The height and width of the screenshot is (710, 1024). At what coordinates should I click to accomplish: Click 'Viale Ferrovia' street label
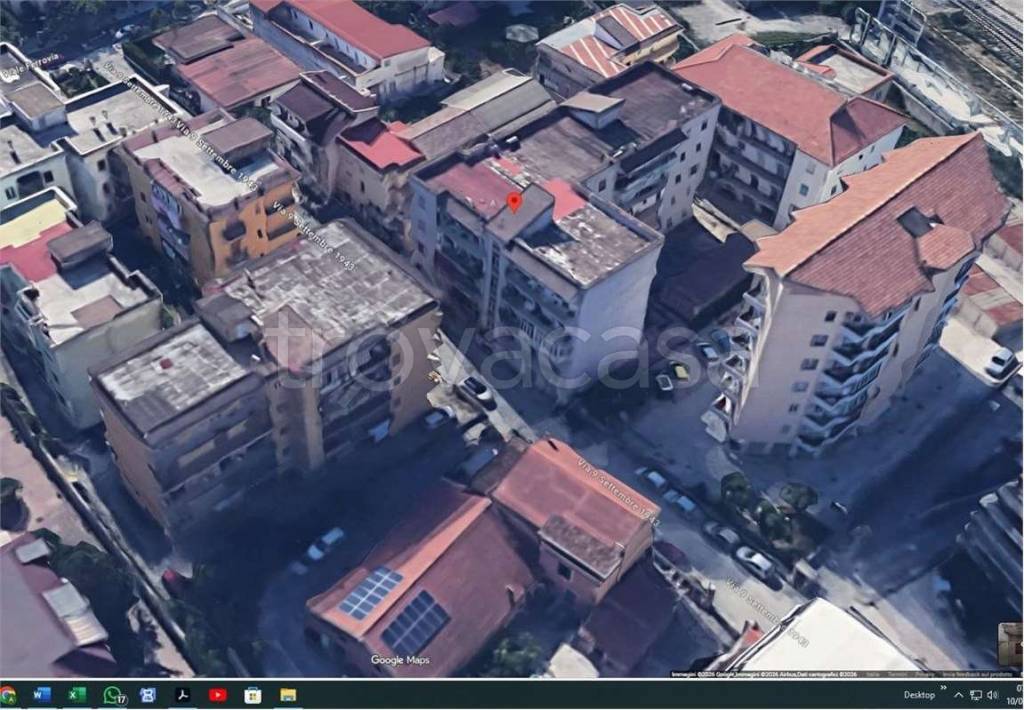(x=31, y=67)
